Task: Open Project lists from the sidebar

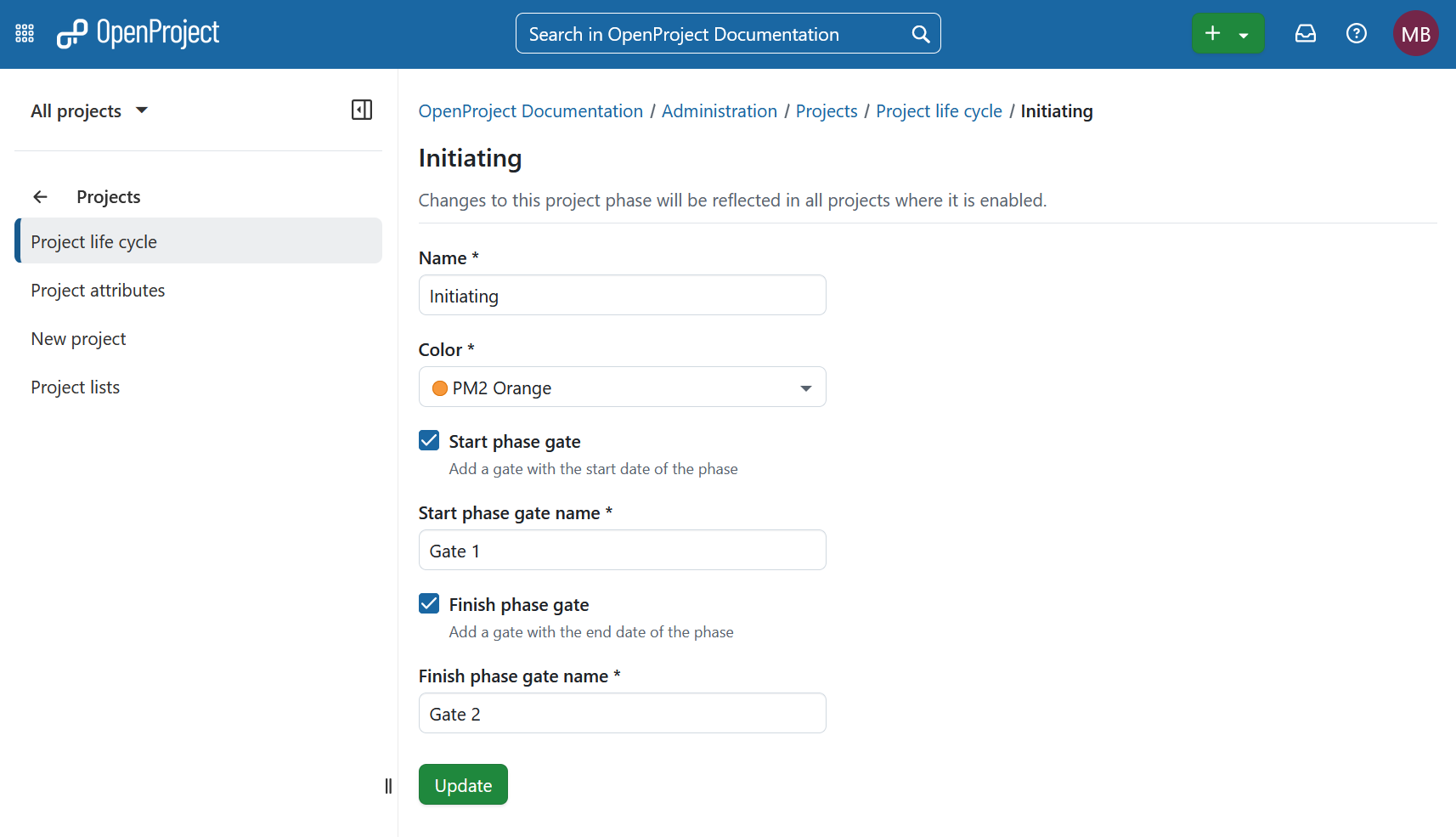Action: coord(75,387)
